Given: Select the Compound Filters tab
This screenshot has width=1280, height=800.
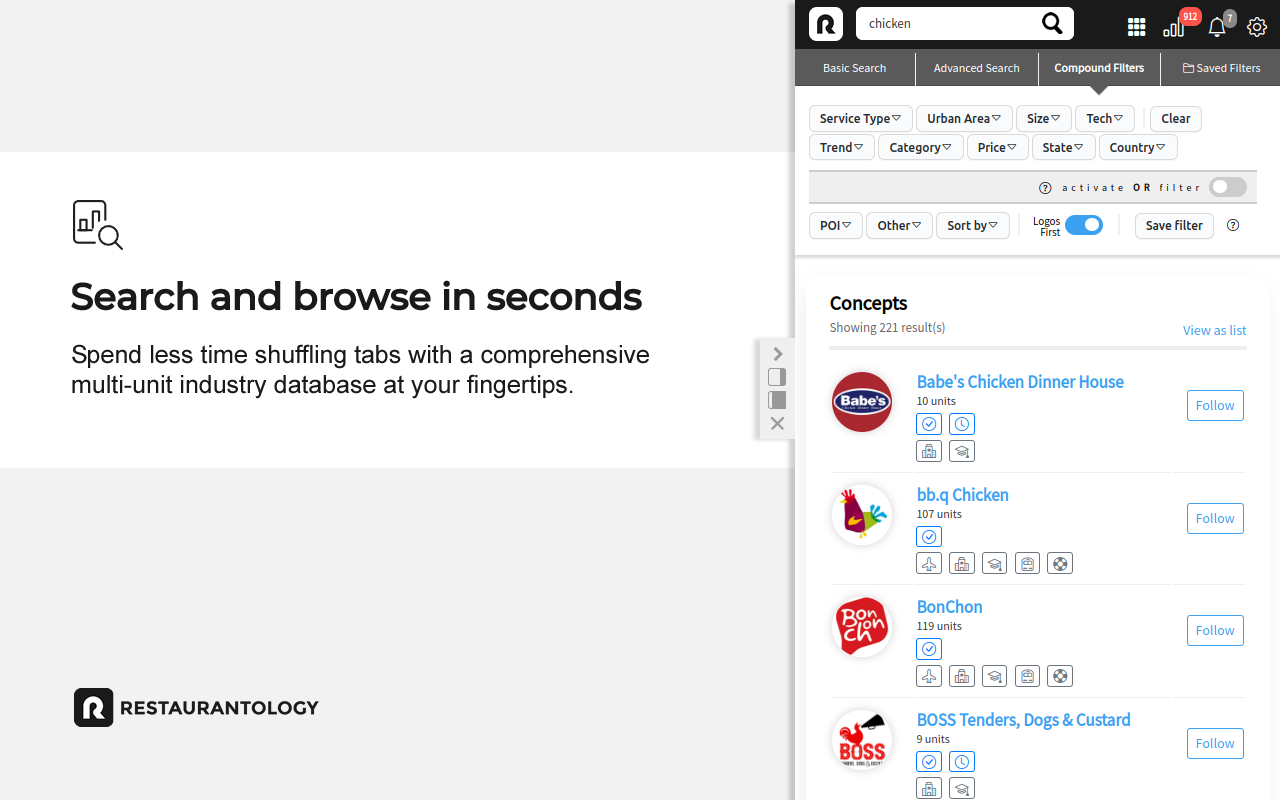Looking at the screenshot, I should [x=1099, y=68].
